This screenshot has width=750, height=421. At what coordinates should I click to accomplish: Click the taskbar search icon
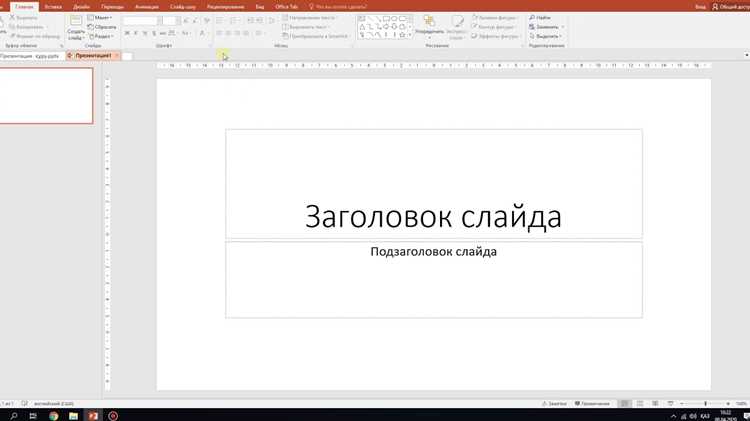point(13,416)
